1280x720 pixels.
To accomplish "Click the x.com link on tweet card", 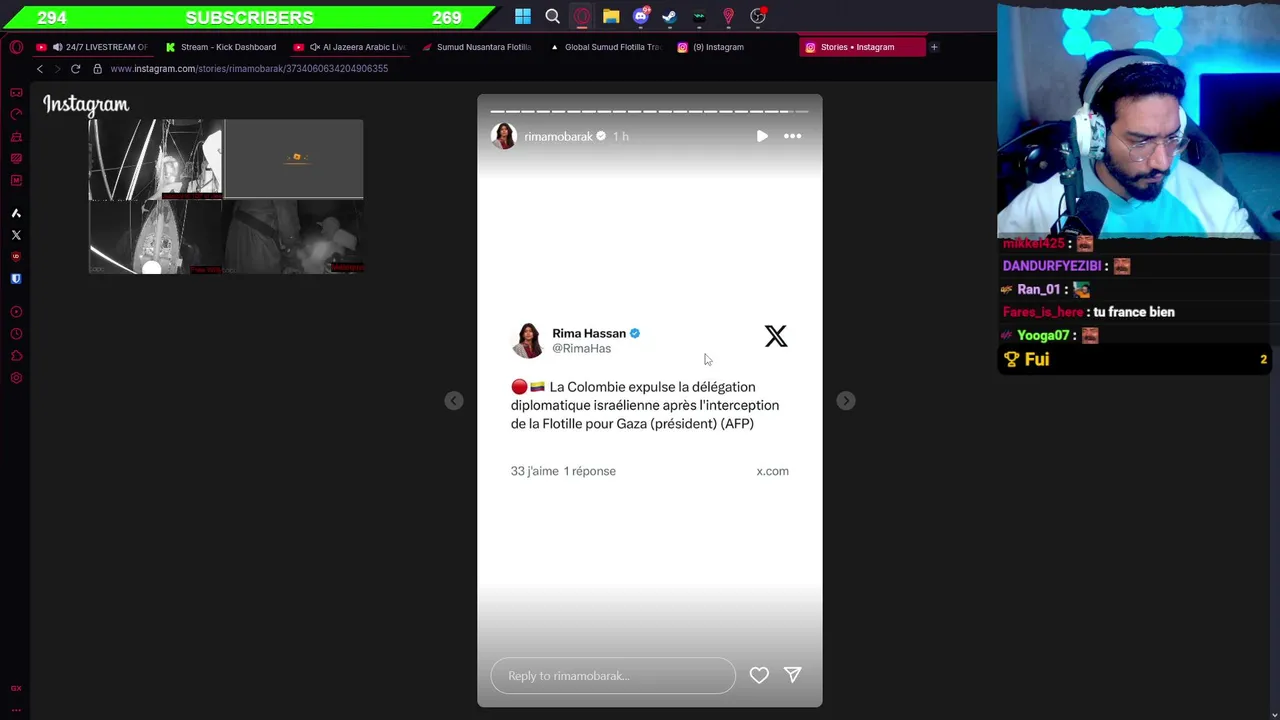I will pos(772,471).
